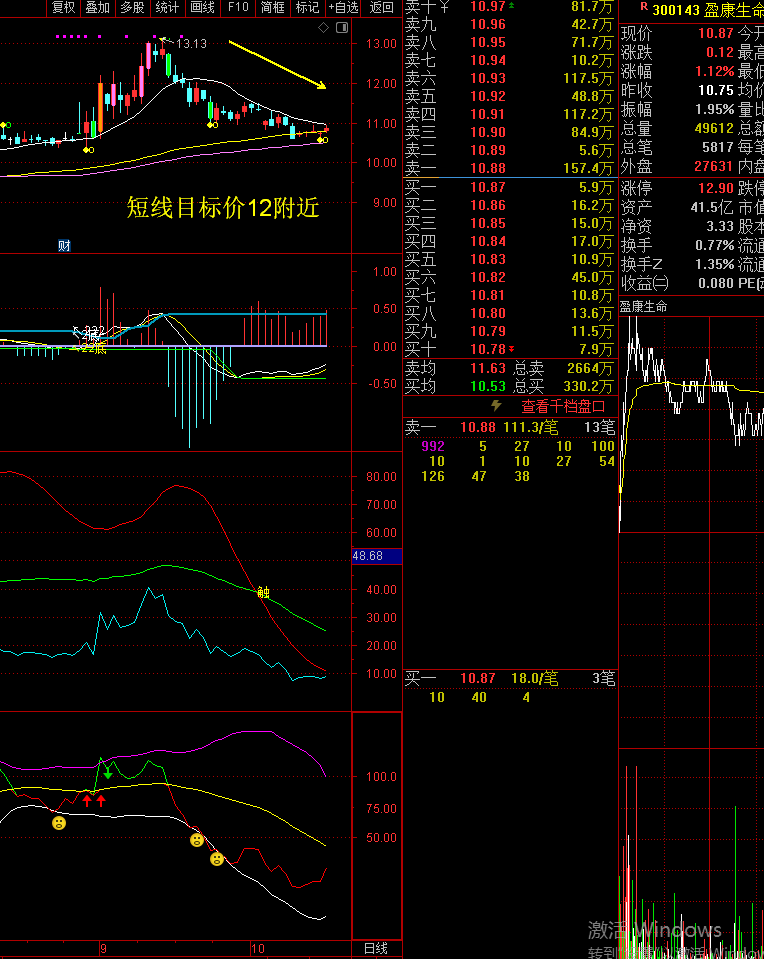The image size is (764, 959).
Task: Open the 统计 statistics menu
Action: (x=167, y=8)
